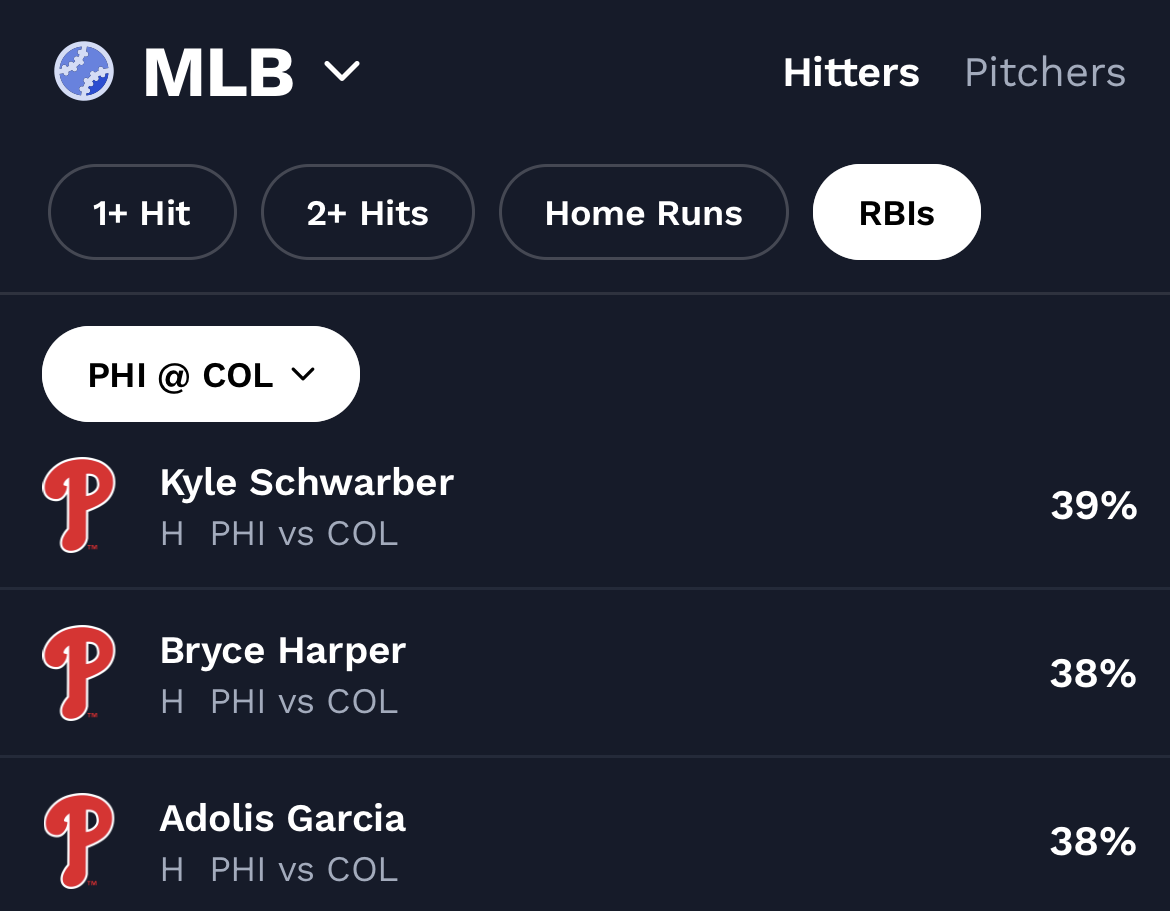The height and width of the screenshot is (911, 1170).
Task: Open Bryce Harper's player name link
Action: pyautogui.click(x=283, y=650)
